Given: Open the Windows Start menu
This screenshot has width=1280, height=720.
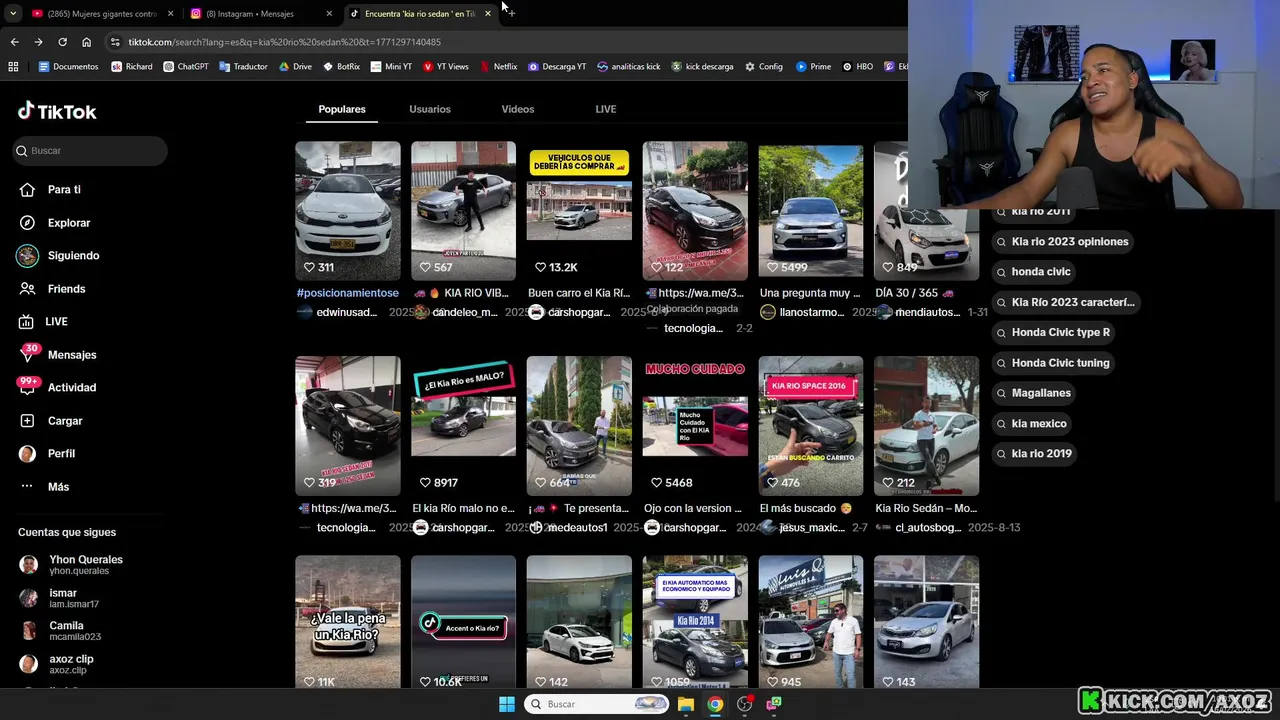Looking at the screenshot, I should [507, 704].
